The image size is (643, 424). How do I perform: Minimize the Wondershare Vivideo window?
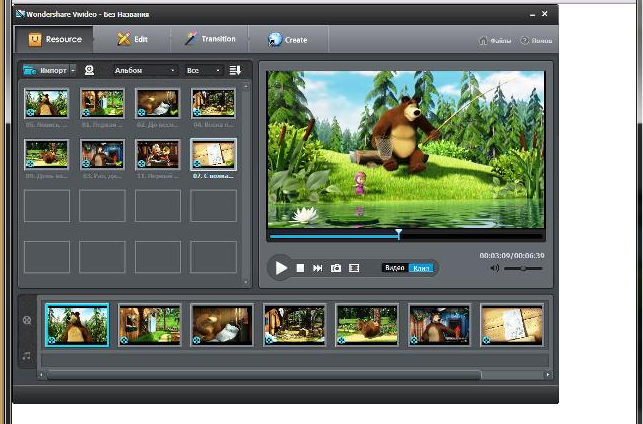[532, 14]
